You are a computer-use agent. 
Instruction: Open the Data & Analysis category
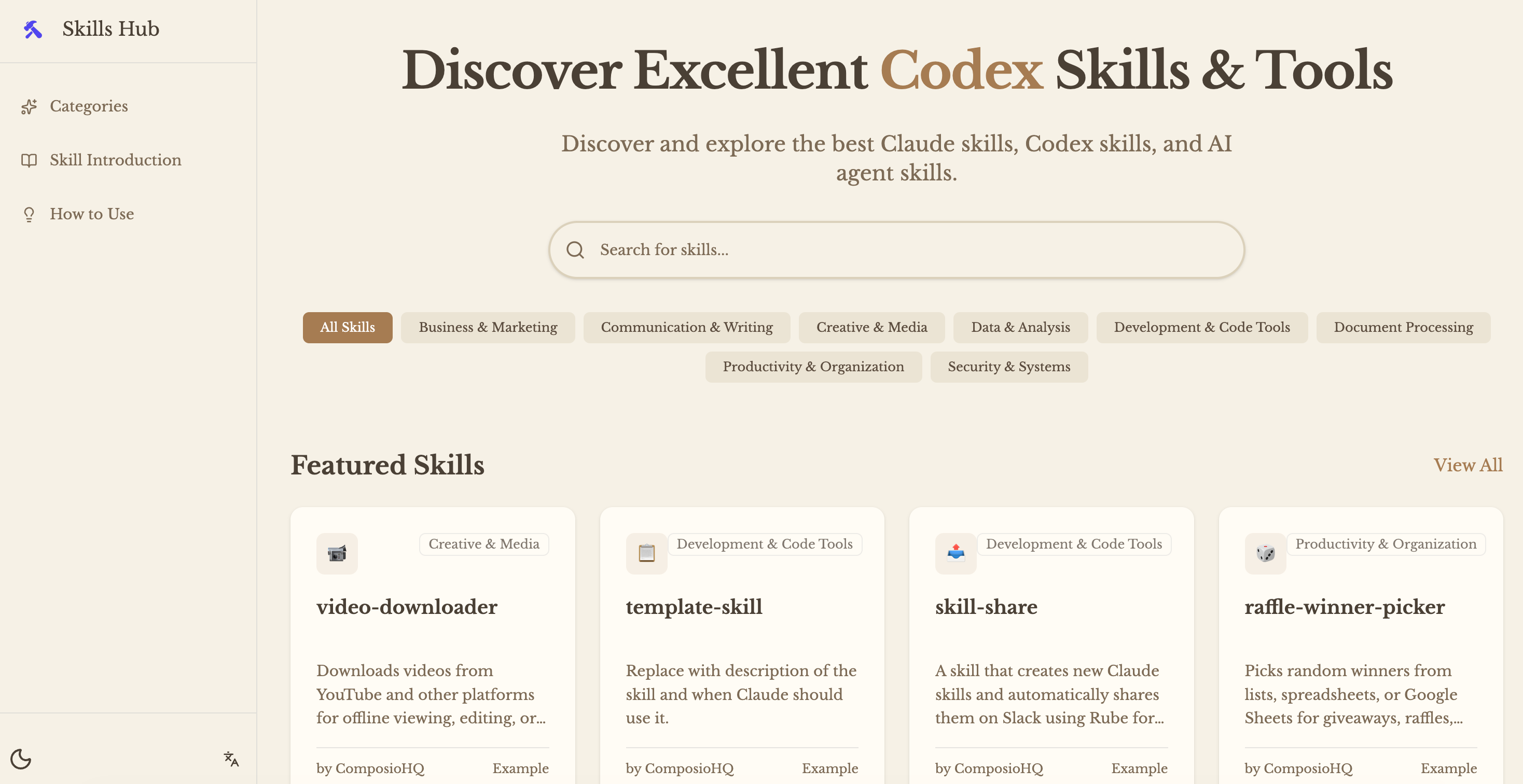[x=1020, y=327]
